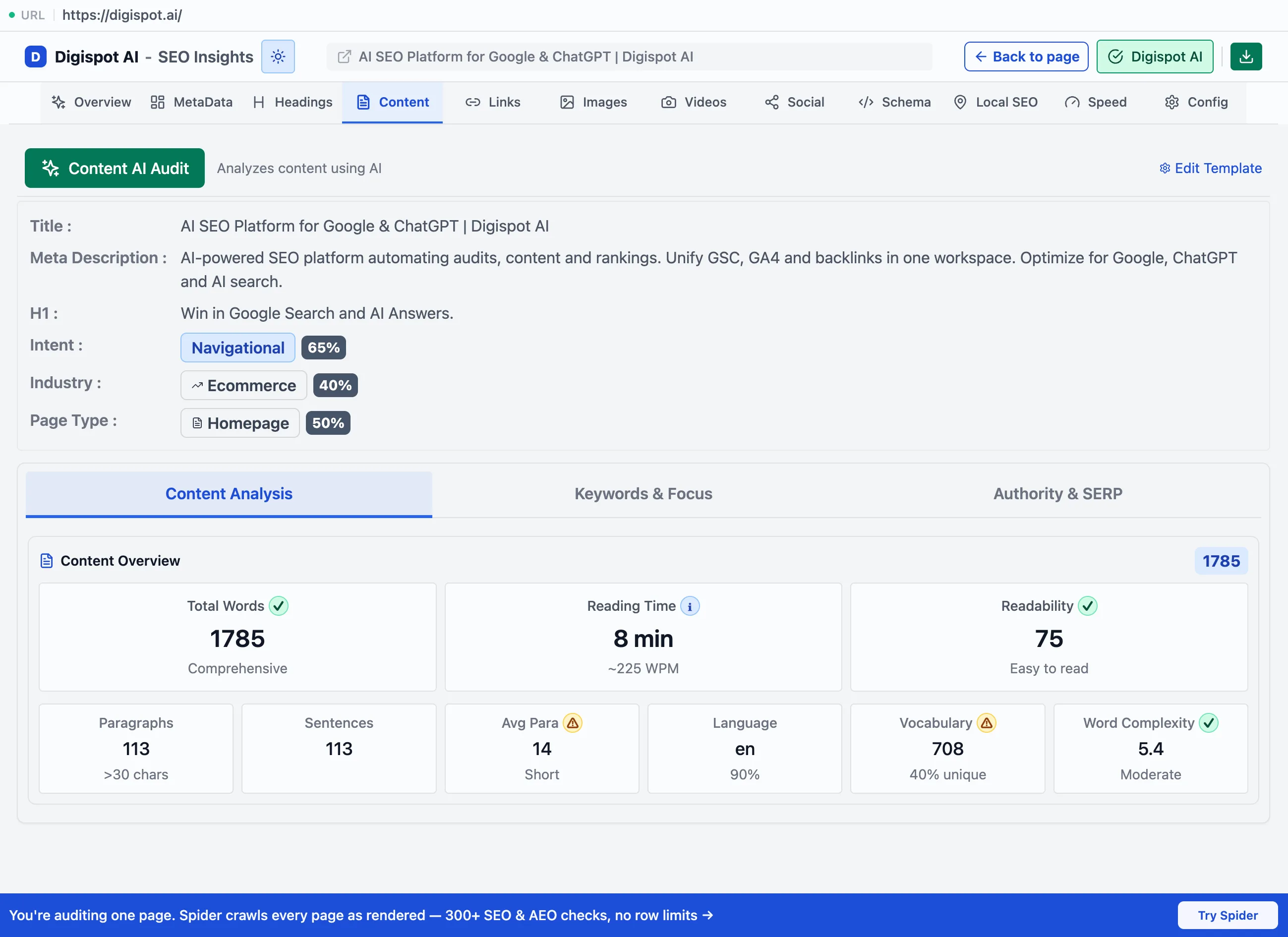Click the URL address https://digispot.ai/

122,15
